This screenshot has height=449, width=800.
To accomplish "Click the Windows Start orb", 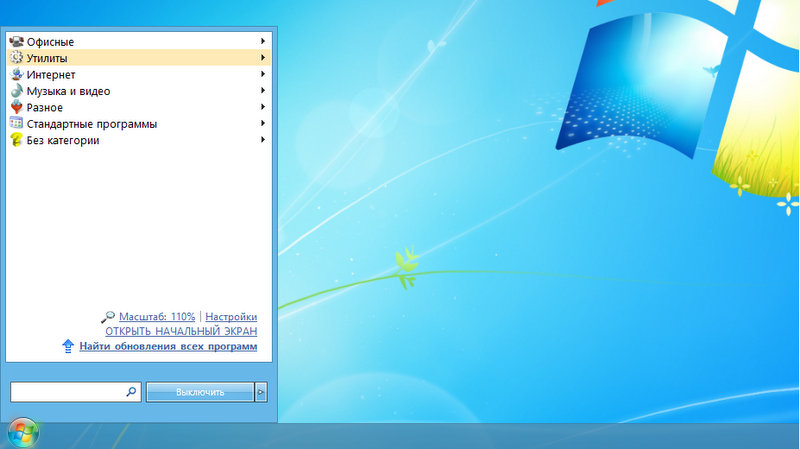I will (23, 434).
